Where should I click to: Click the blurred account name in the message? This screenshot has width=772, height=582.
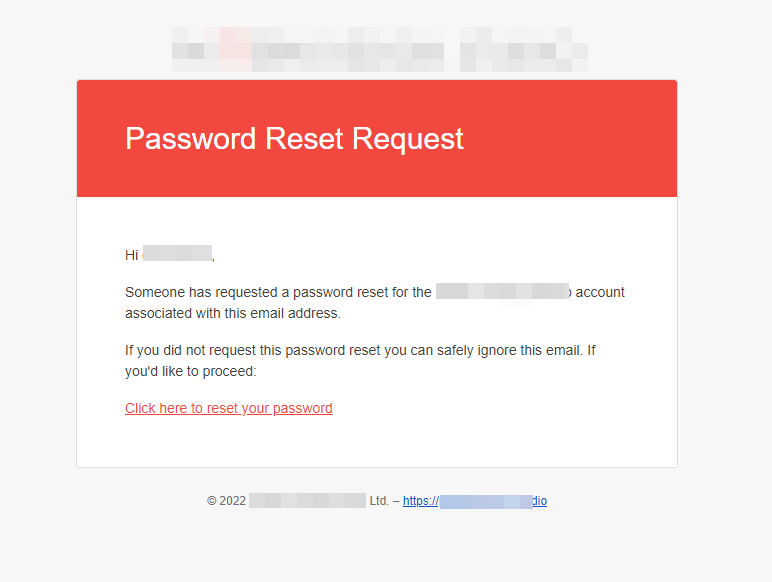click(502, 291)
